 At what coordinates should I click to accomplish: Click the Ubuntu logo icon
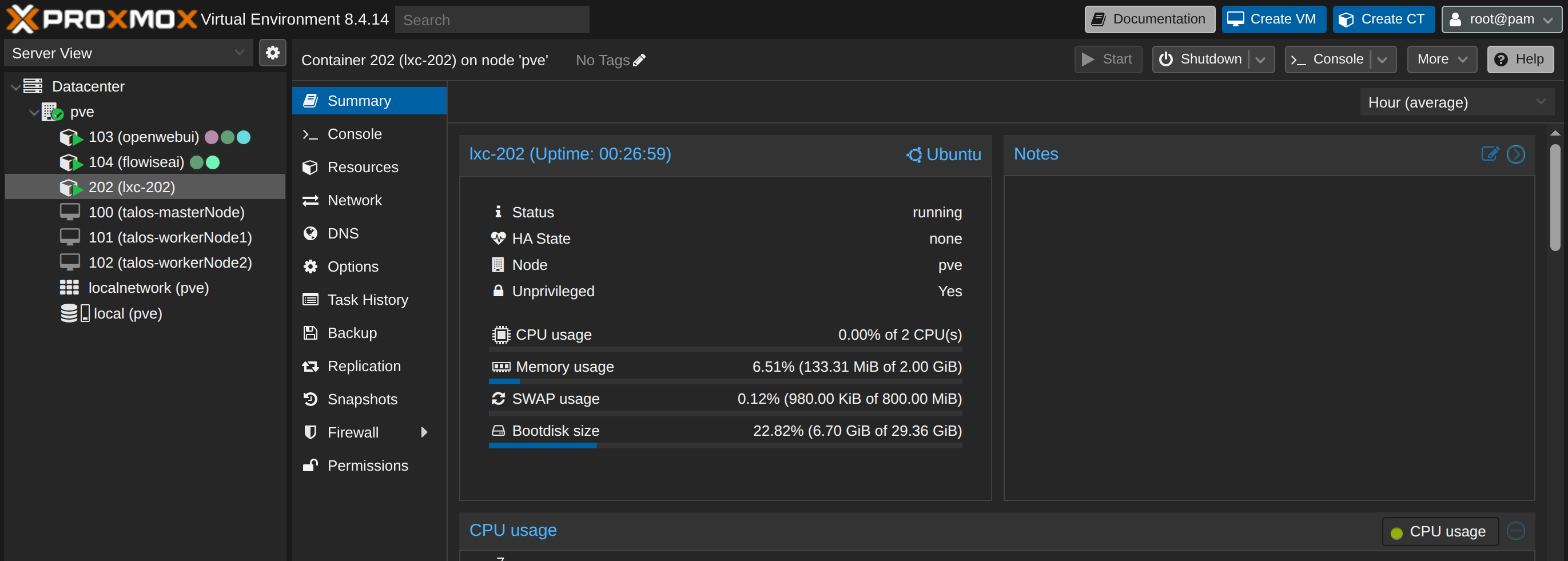tap(914, 154)
